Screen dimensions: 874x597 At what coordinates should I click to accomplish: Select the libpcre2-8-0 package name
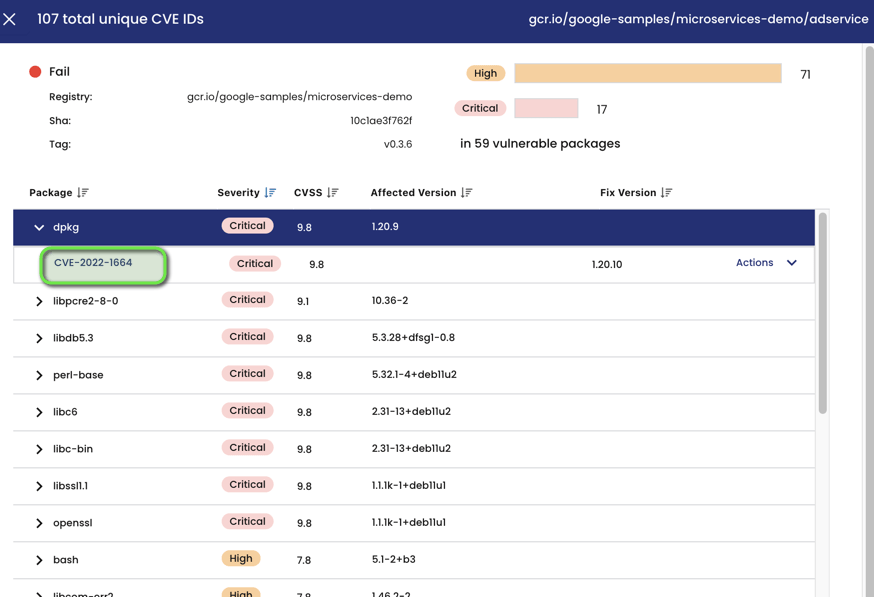[85, 301]
